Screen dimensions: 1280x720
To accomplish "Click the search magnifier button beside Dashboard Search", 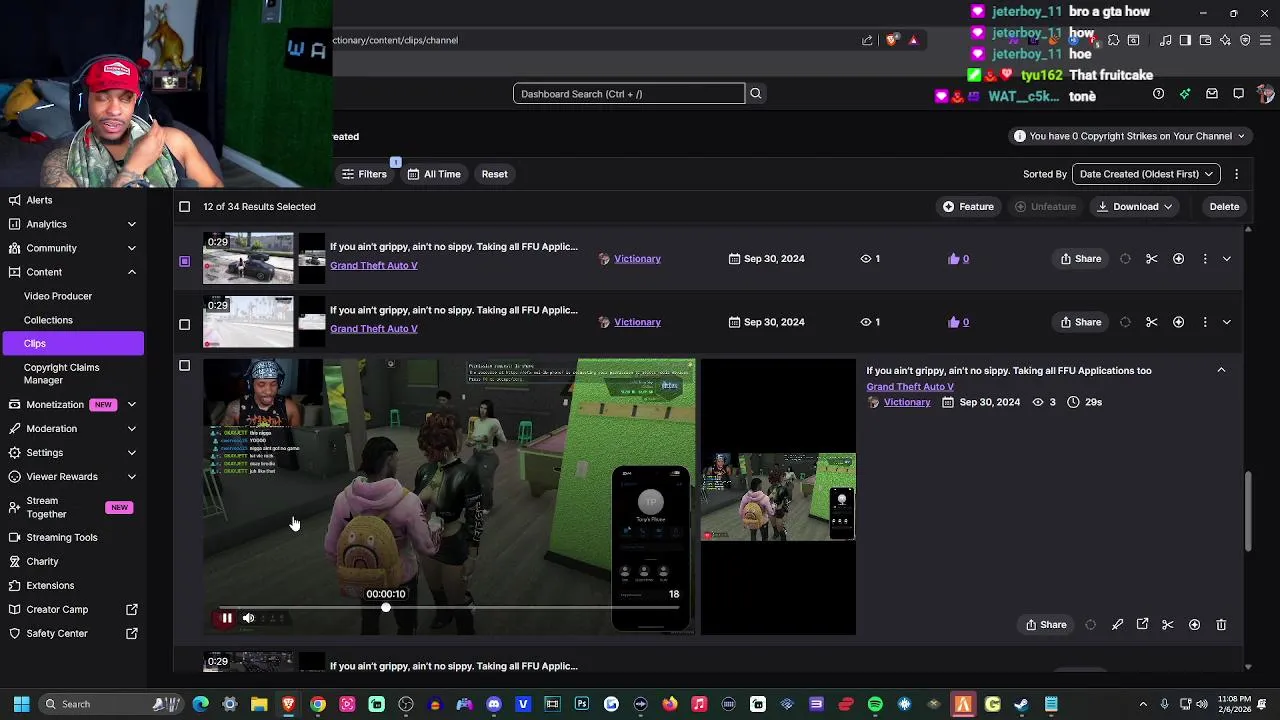I will point(756,94).
